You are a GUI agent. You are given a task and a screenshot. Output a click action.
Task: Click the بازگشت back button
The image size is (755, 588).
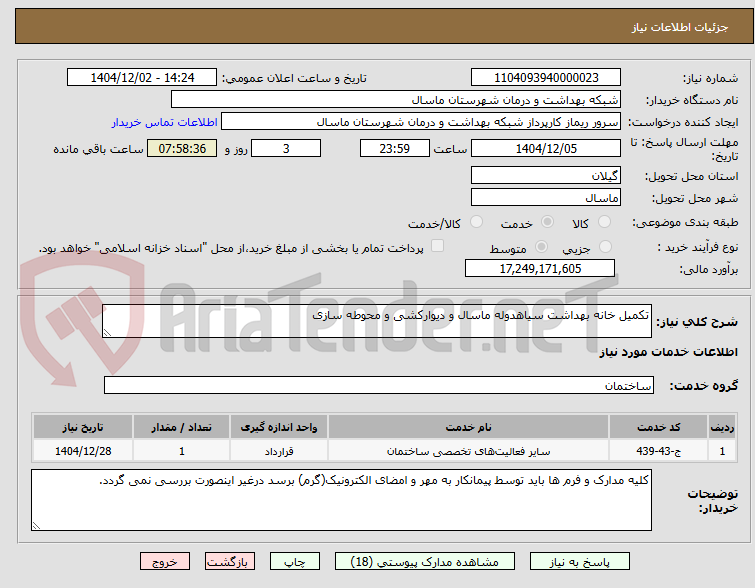tap(230, 562)
